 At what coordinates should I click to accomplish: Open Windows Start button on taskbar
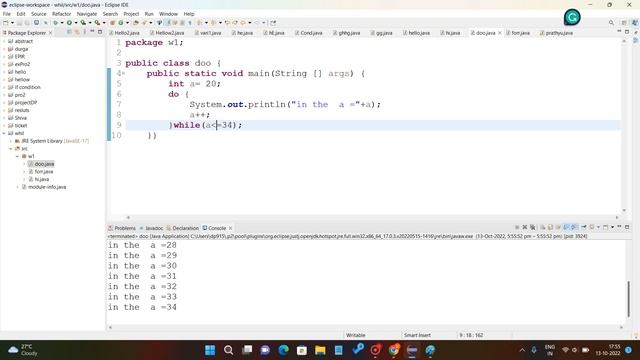[x=210, y=350]
